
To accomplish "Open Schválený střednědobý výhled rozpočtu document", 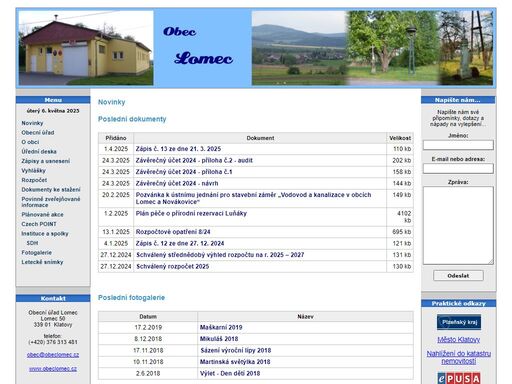I will tap(220, 255).
